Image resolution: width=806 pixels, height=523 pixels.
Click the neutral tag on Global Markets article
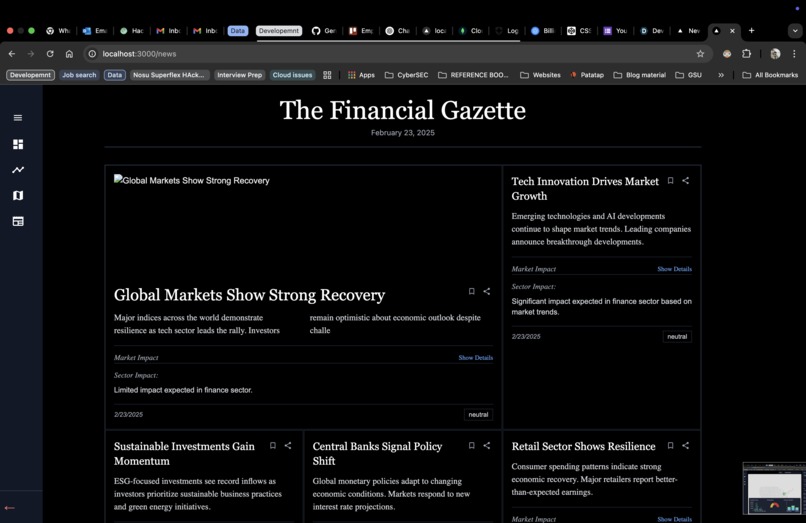pyautogui.click(x=478, y=414)
